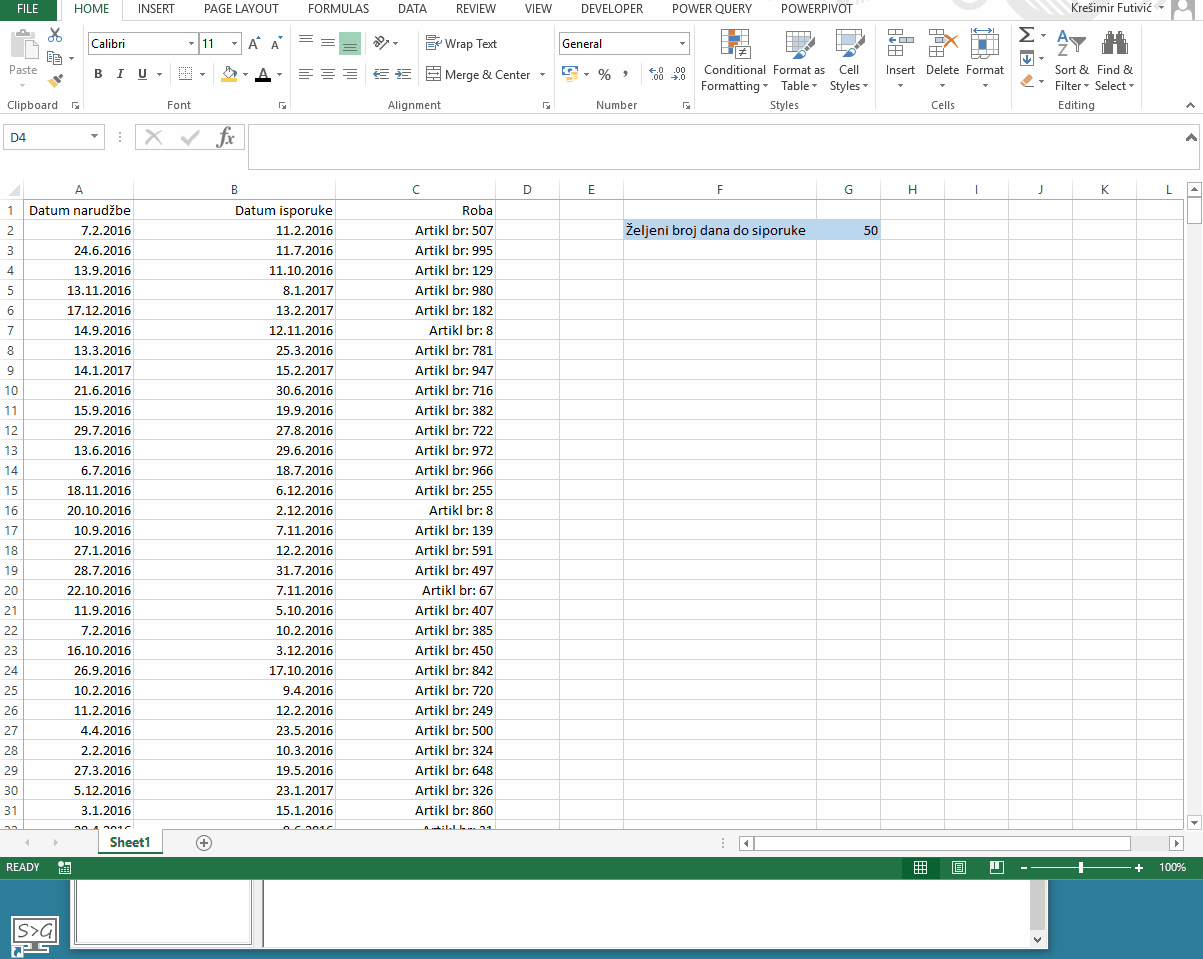The image size is (1203, 959).
Task: Toggle Underline formatting
Action: coord(142,74)
